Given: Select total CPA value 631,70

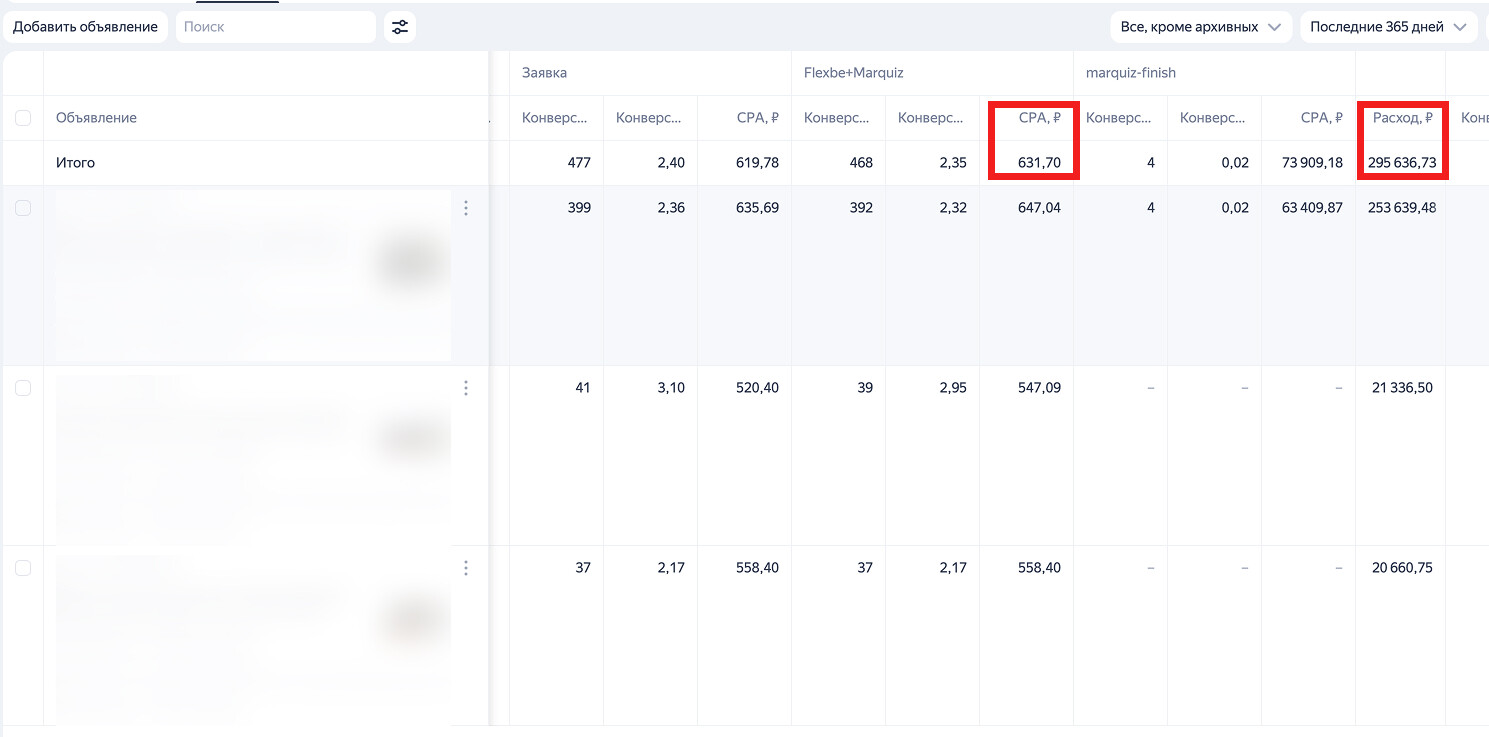Looking at the screenshot, I should [x=1039, y=163].
